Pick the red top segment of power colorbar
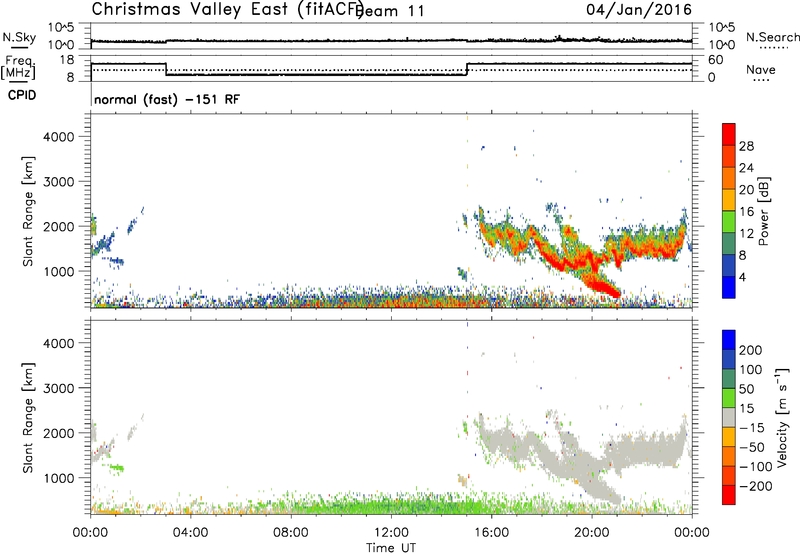Screen dimensions: 800x554 pos(729,134)
